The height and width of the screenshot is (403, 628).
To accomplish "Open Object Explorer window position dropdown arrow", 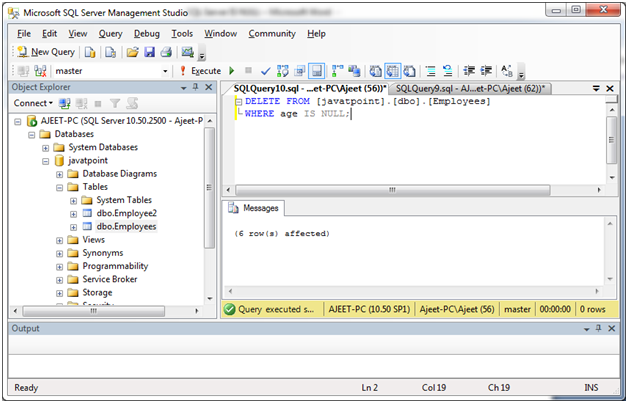I will point(183,88).
